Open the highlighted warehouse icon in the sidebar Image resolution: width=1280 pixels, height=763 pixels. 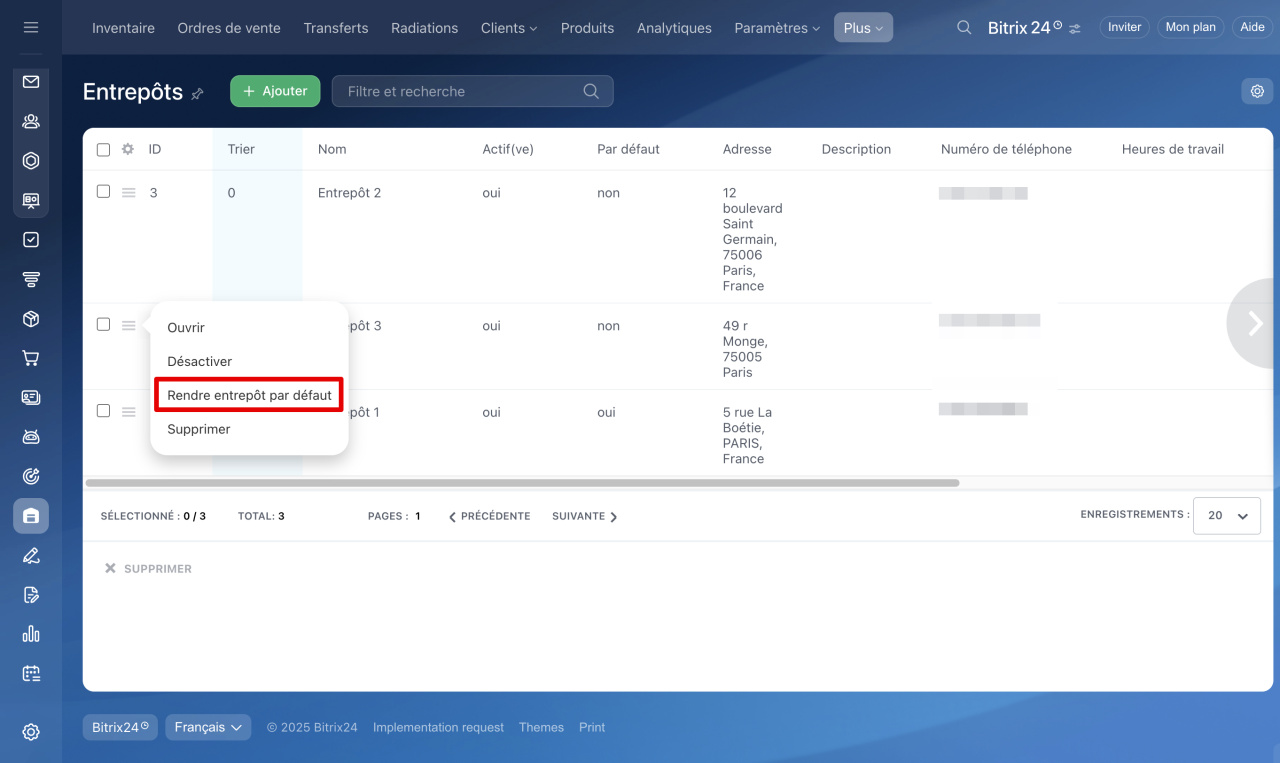[x=31, y=516]
